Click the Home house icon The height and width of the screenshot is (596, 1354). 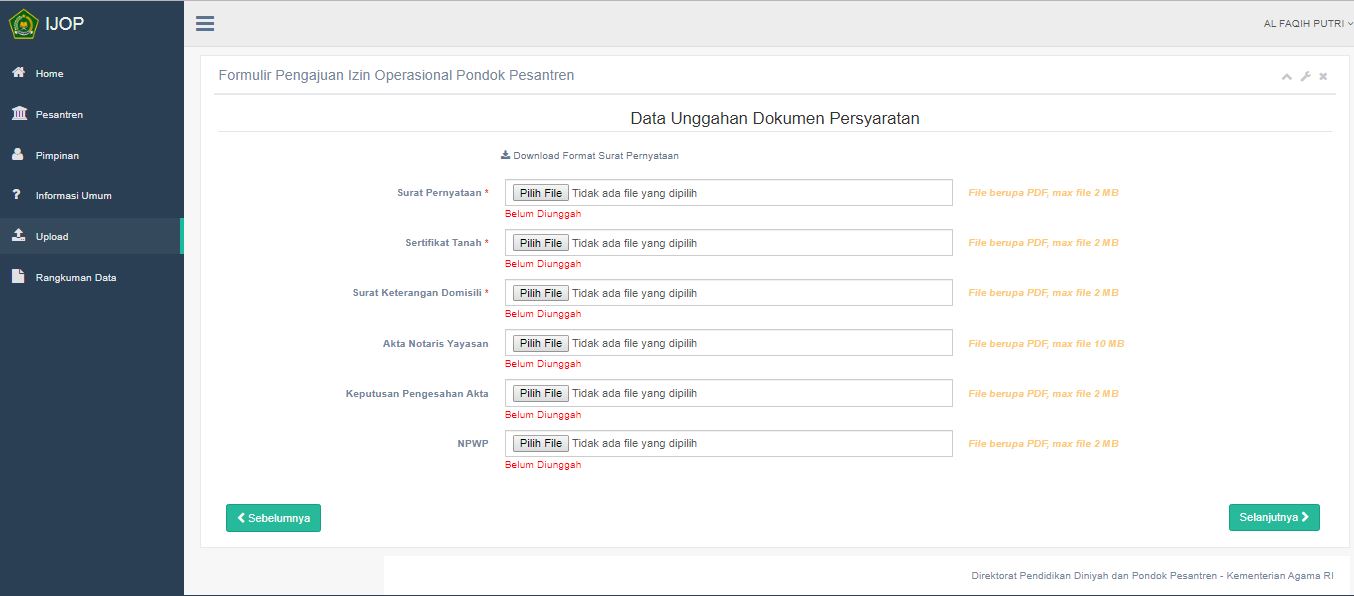click(18, 73)
